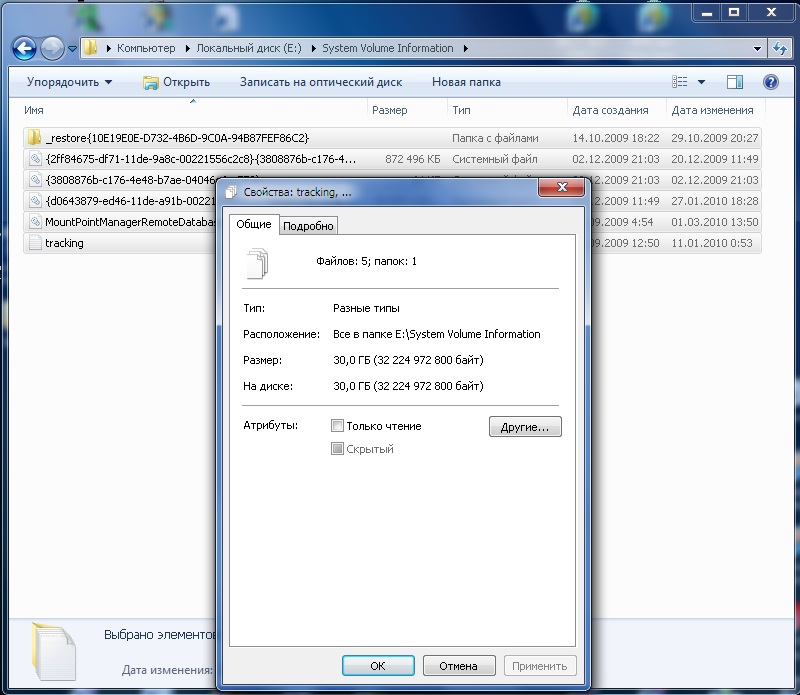Viewport: 800px width, 695px height.
Task: Select the {d0643879-ed46-11de...} file name
Action: coord(131,201)
